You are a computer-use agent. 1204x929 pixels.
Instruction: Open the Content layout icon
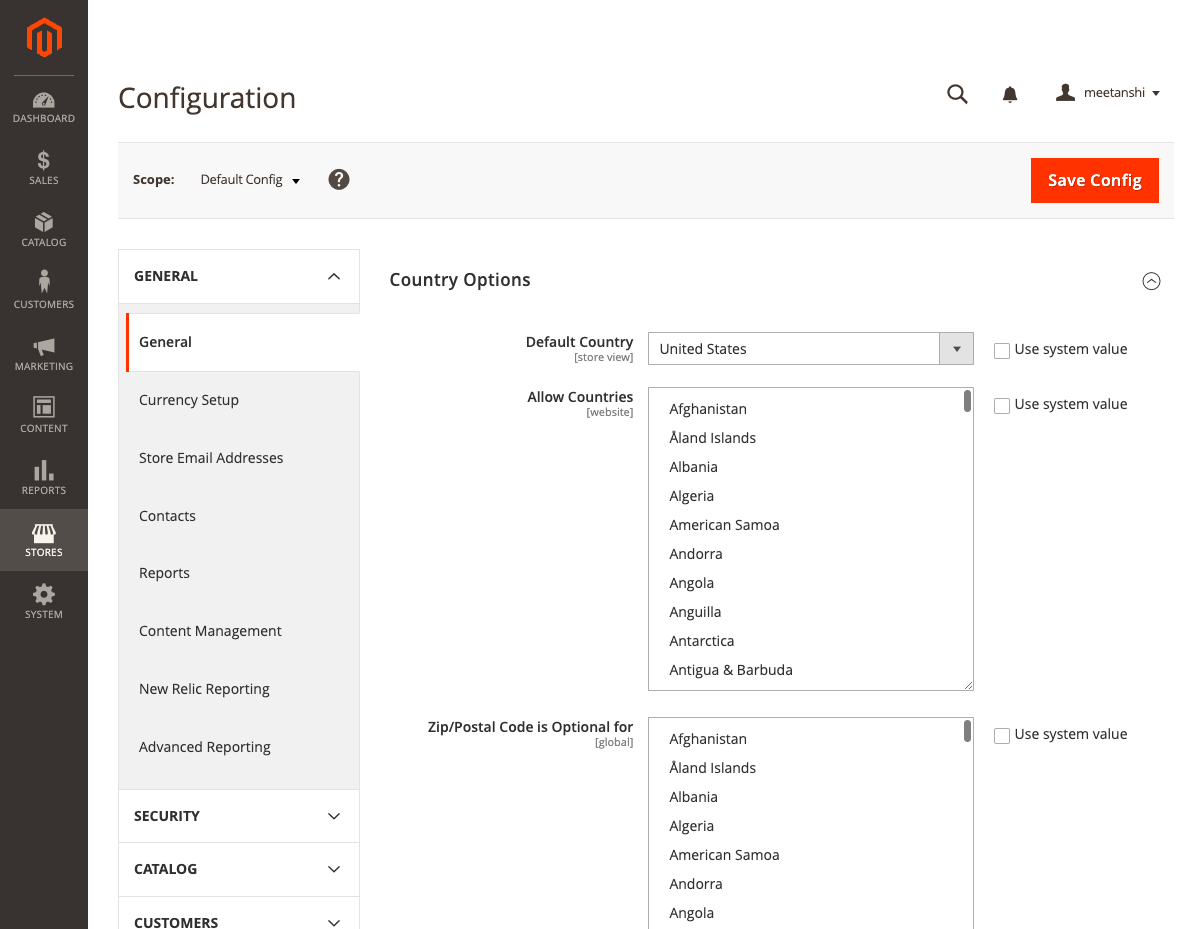click(44, 407)
